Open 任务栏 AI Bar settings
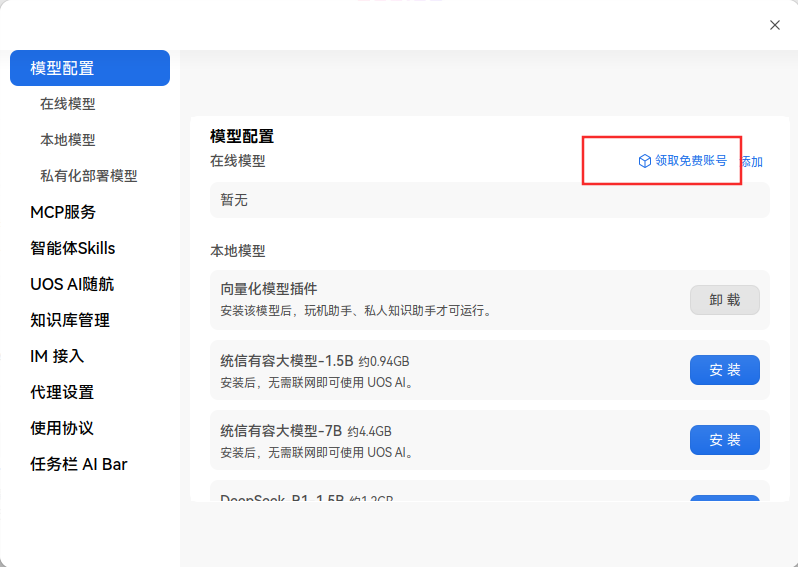 78,464
